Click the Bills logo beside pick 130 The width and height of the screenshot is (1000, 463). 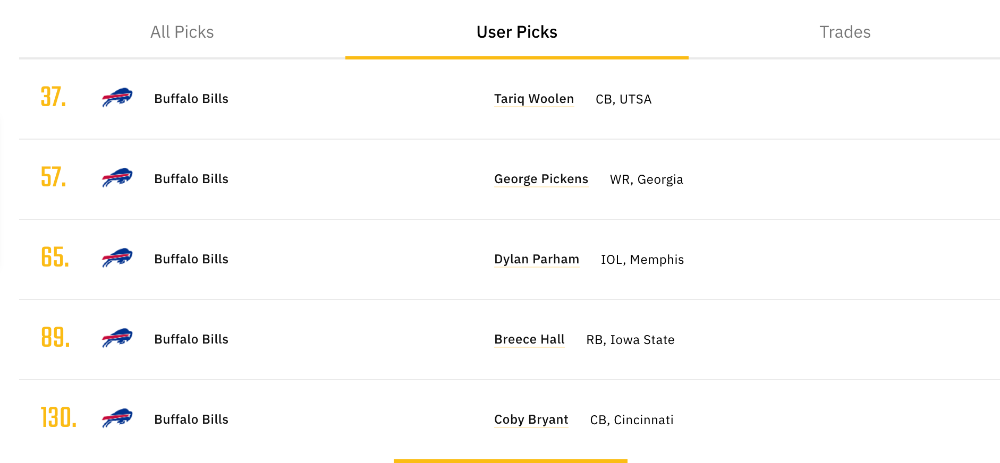[x=117, y=419]
